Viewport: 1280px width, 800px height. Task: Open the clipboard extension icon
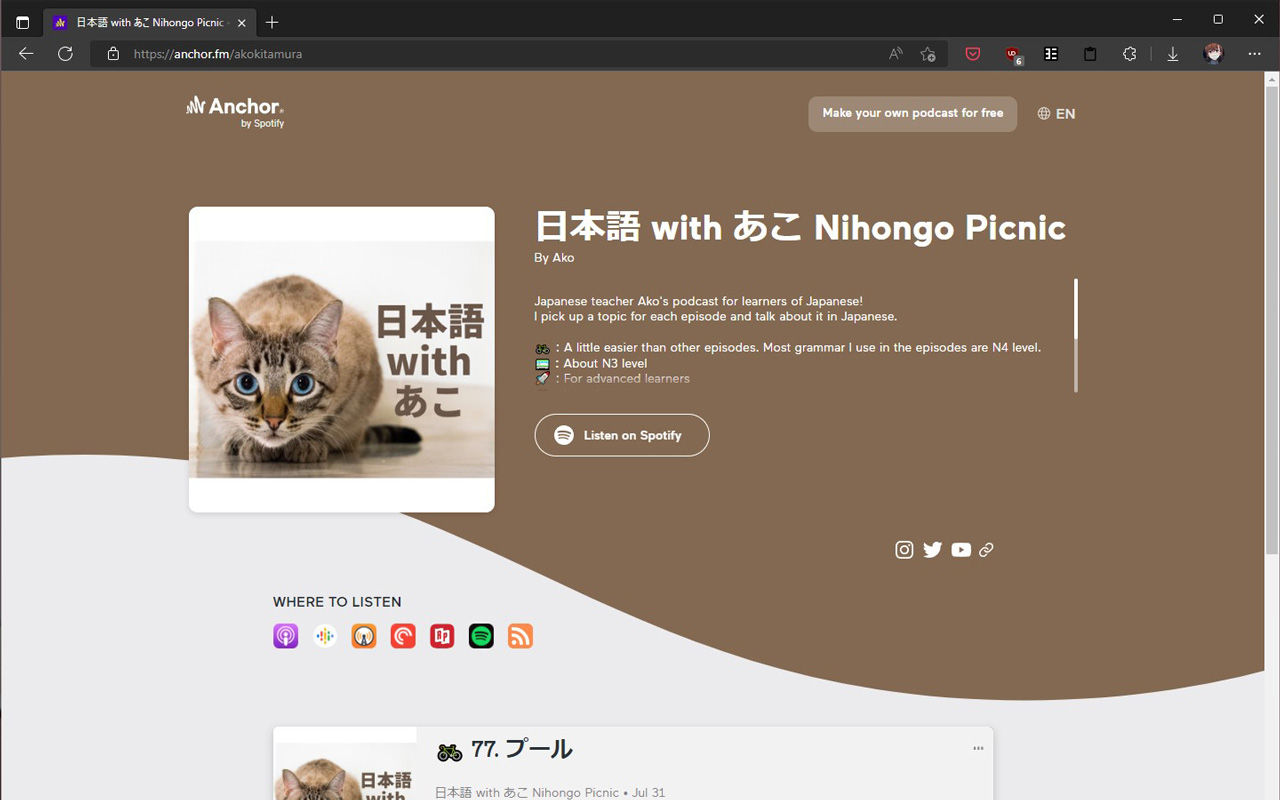(x=1090, y=54)
